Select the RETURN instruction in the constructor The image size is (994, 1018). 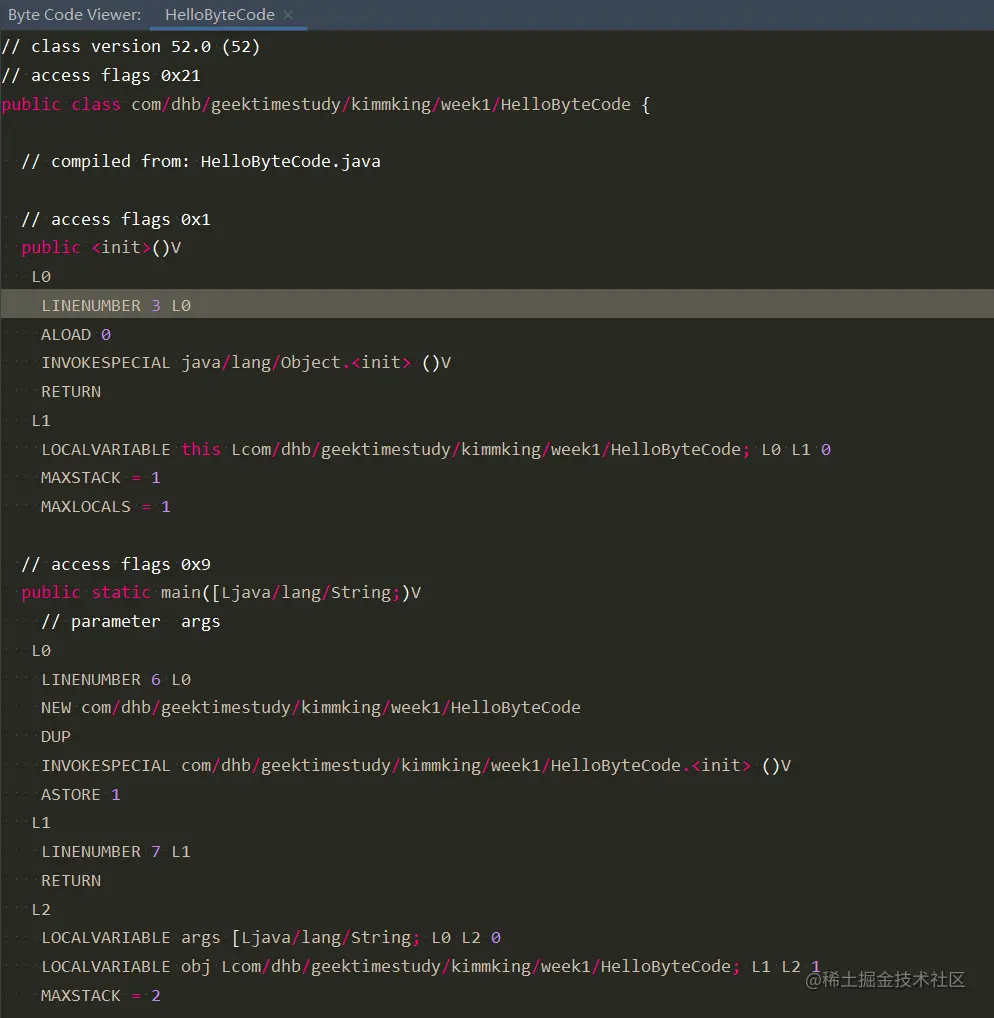point(70,391)
